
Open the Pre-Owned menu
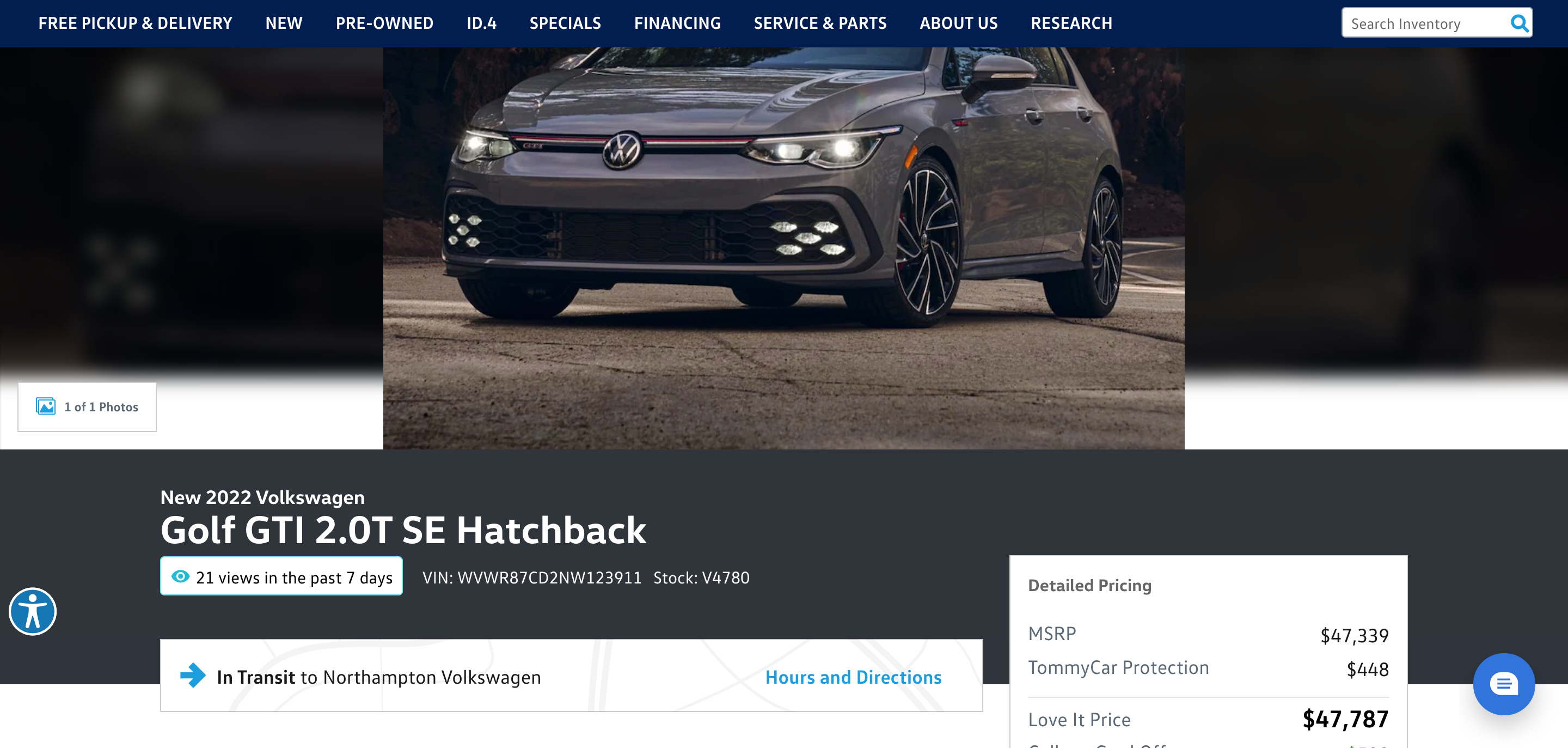[x=384, y=23]
